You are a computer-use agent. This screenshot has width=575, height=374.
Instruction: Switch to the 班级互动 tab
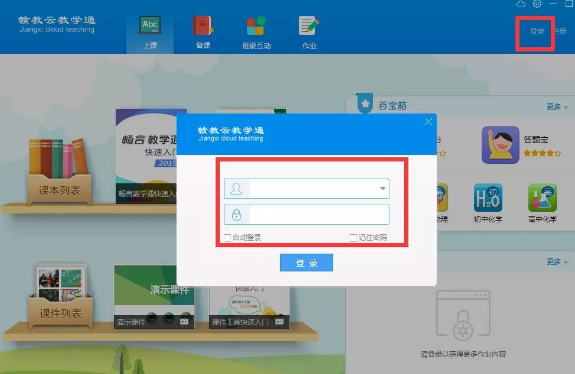coord(256,33)
